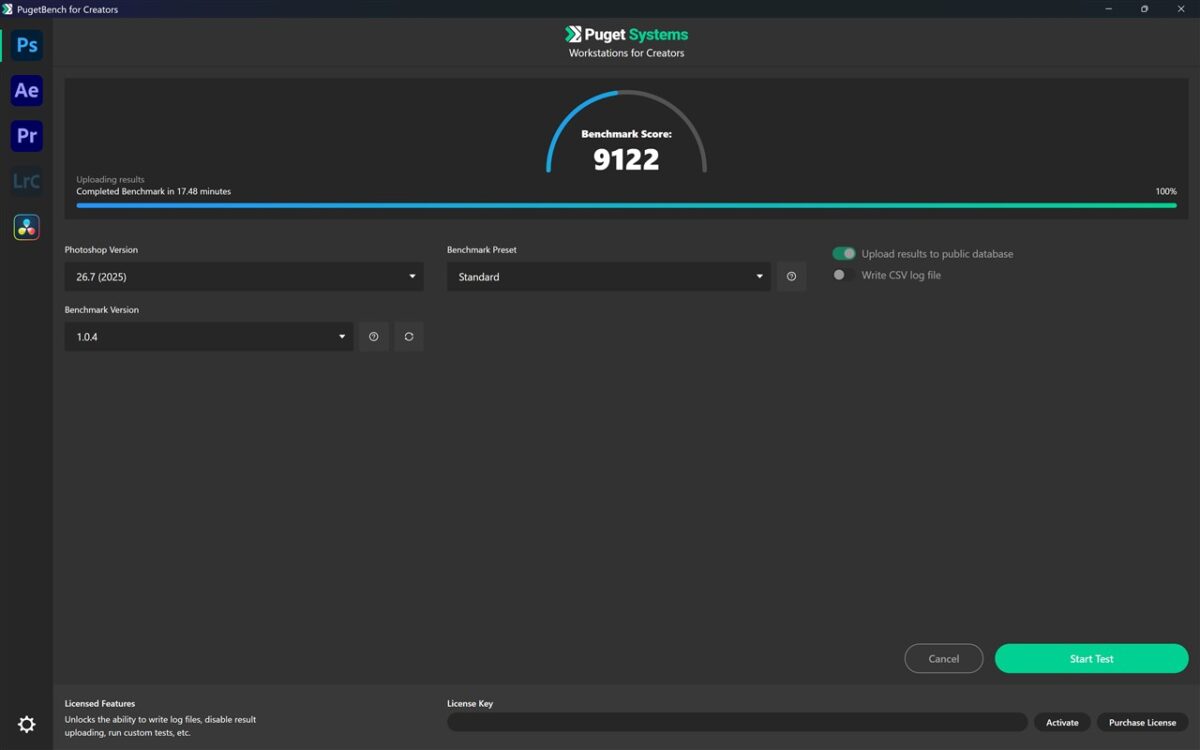Open the After Effects benchmark
Screen dimensions: 1200x750
click(x=27, y=91)
